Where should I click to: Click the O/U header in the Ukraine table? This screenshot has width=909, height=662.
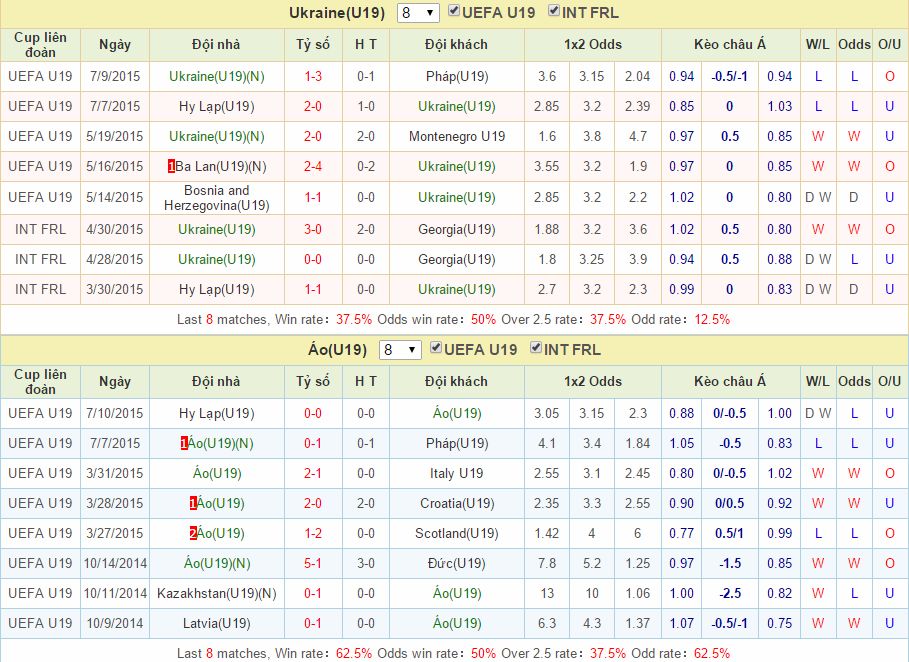pos(889,45)
